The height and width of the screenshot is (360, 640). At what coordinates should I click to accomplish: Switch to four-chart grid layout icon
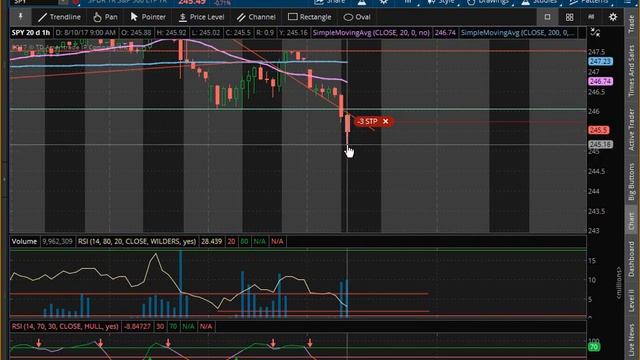pos(569,17)
